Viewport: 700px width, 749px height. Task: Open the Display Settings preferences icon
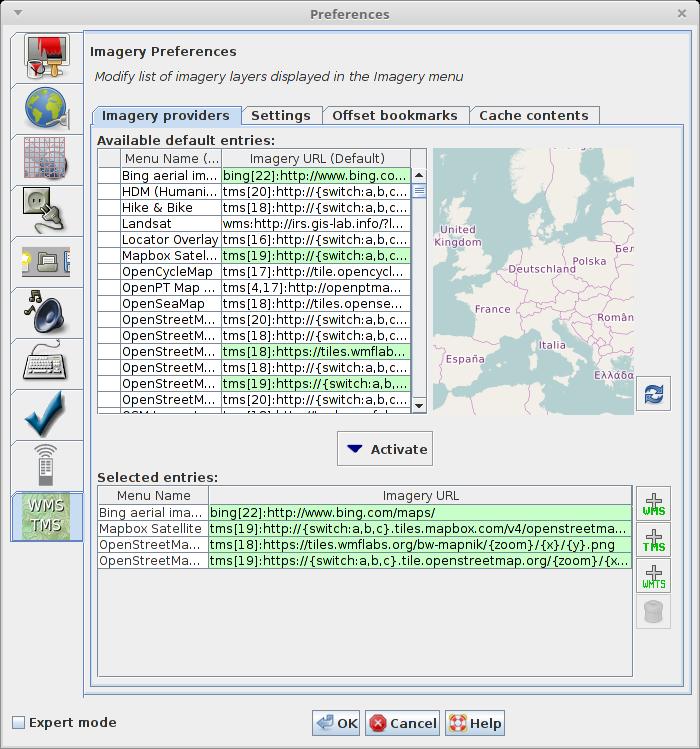(x=46, y=58)
